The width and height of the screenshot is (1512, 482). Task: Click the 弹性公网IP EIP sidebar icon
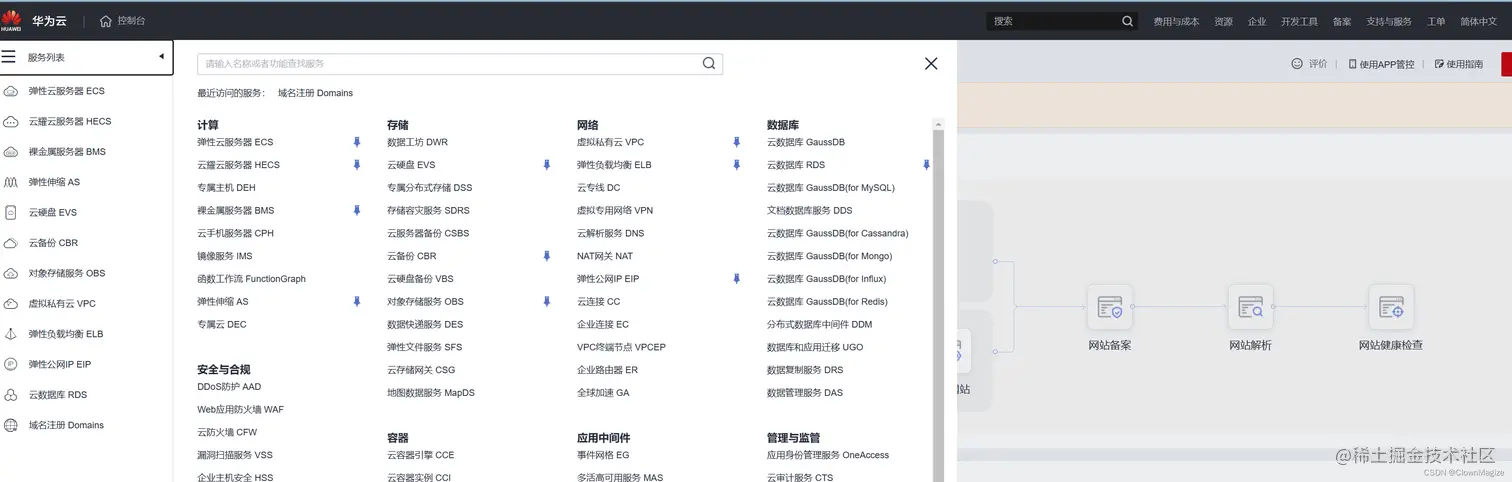pos(11,365)
